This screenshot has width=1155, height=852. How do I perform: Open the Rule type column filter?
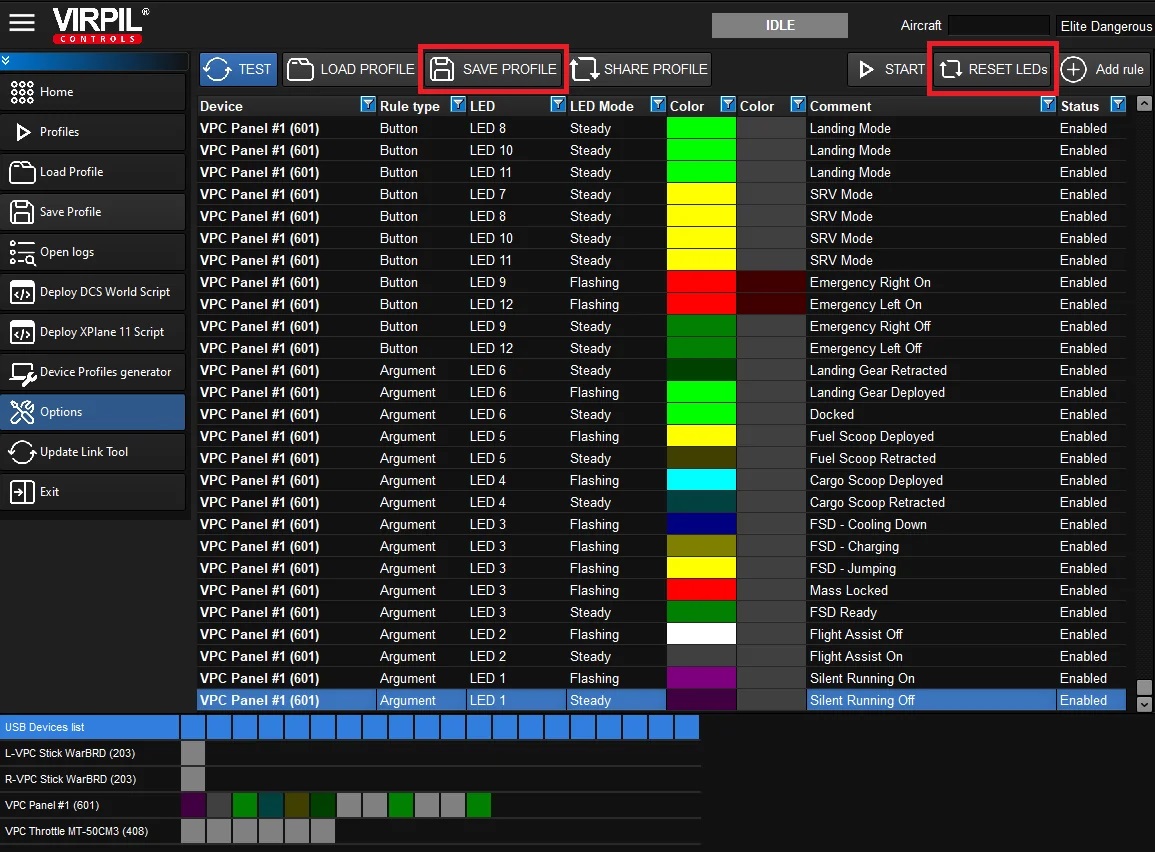point(457,105)
